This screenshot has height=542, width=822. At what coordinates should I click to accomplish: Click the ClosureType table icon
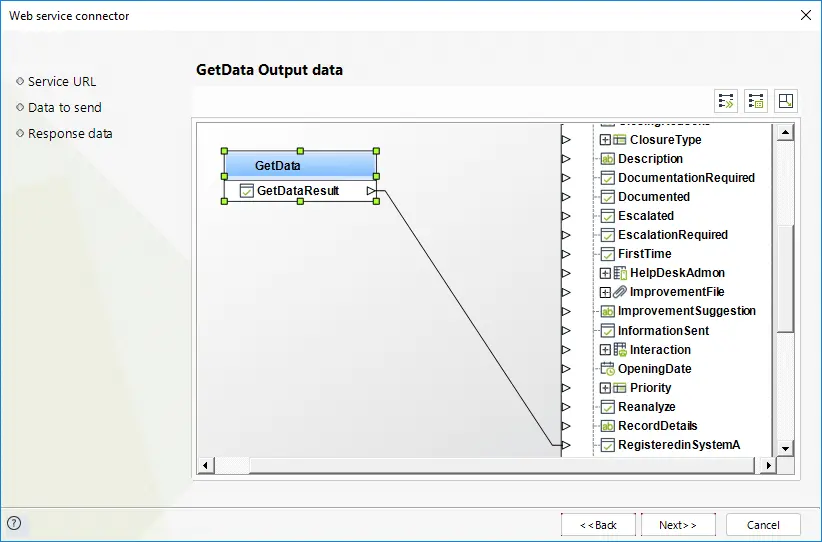pos(620,140)
